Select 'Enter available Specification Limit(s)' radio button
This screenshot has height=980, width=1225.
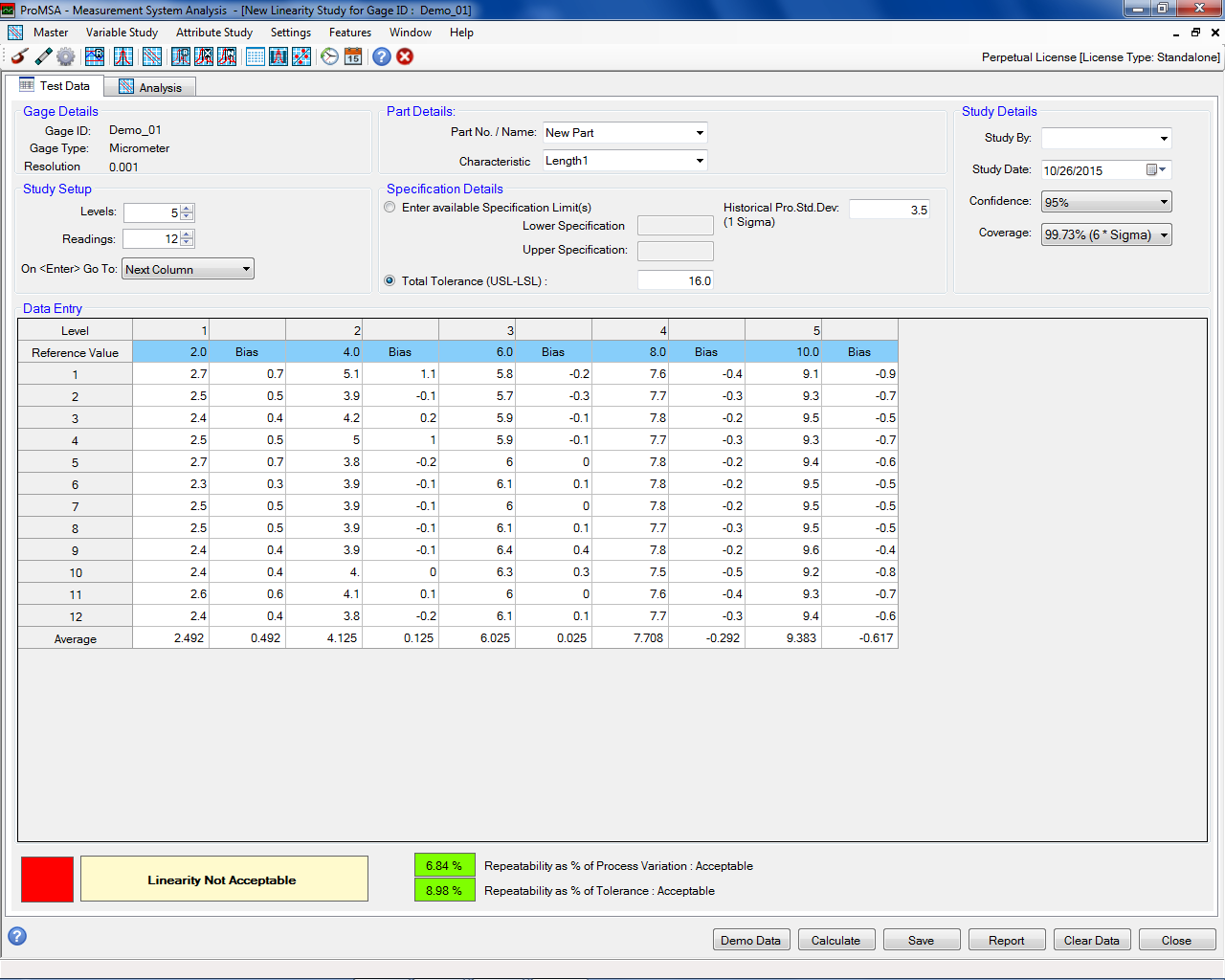coord(390,207)
